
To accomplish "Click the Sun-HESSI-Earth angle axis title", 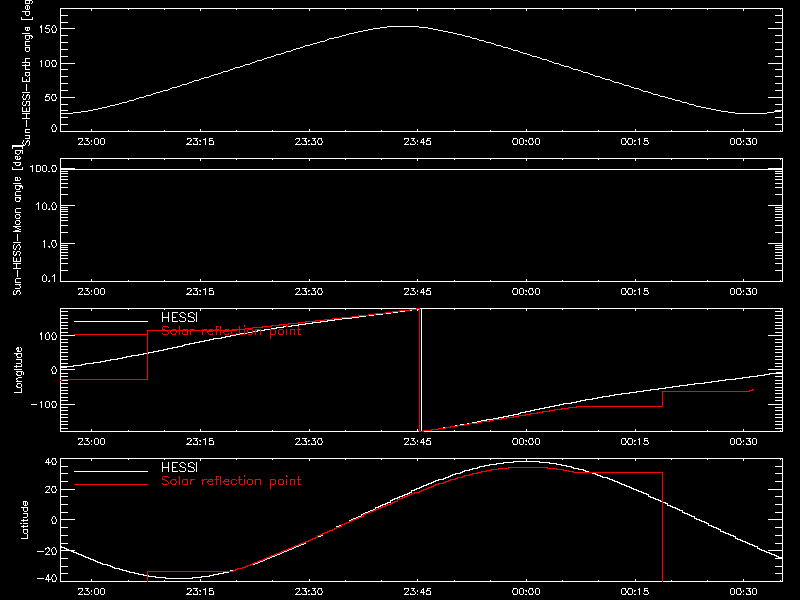I will [27, 71].
